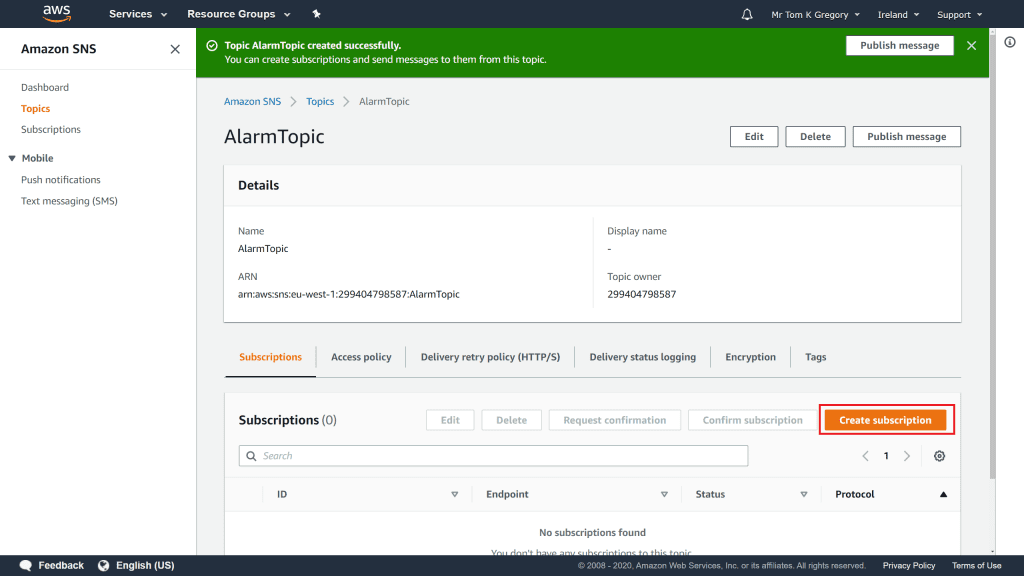
Task: Open the Ireland region selector
Action: 899,15
